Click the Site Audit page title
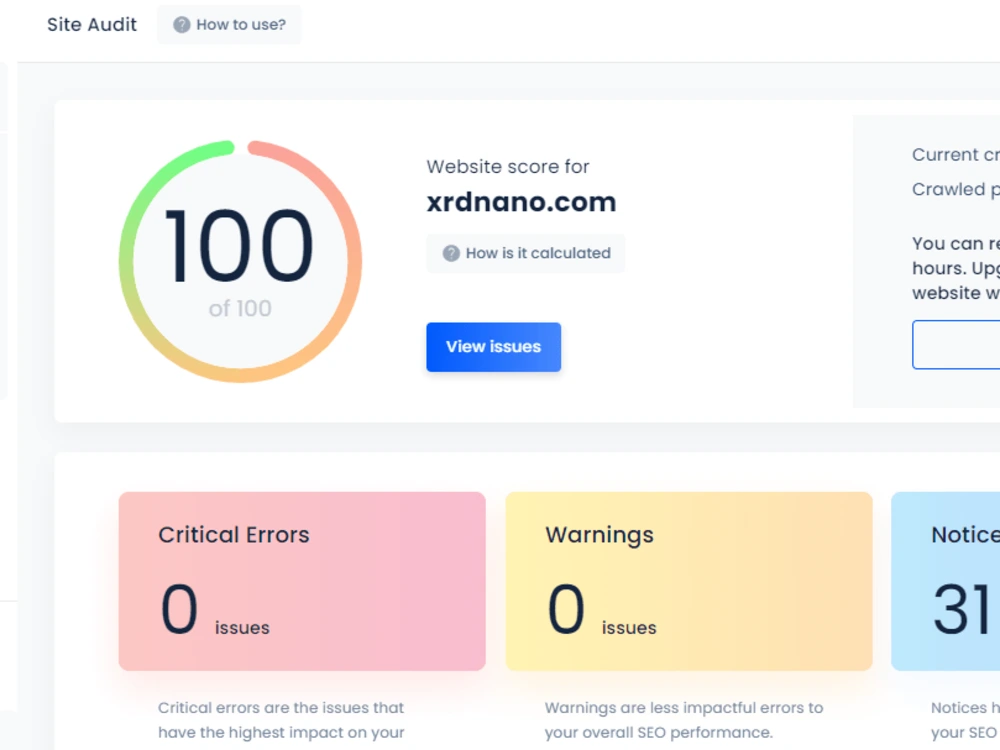Image resolution: width=1000 pixels, height=750 pixels. tap(92, 24)
